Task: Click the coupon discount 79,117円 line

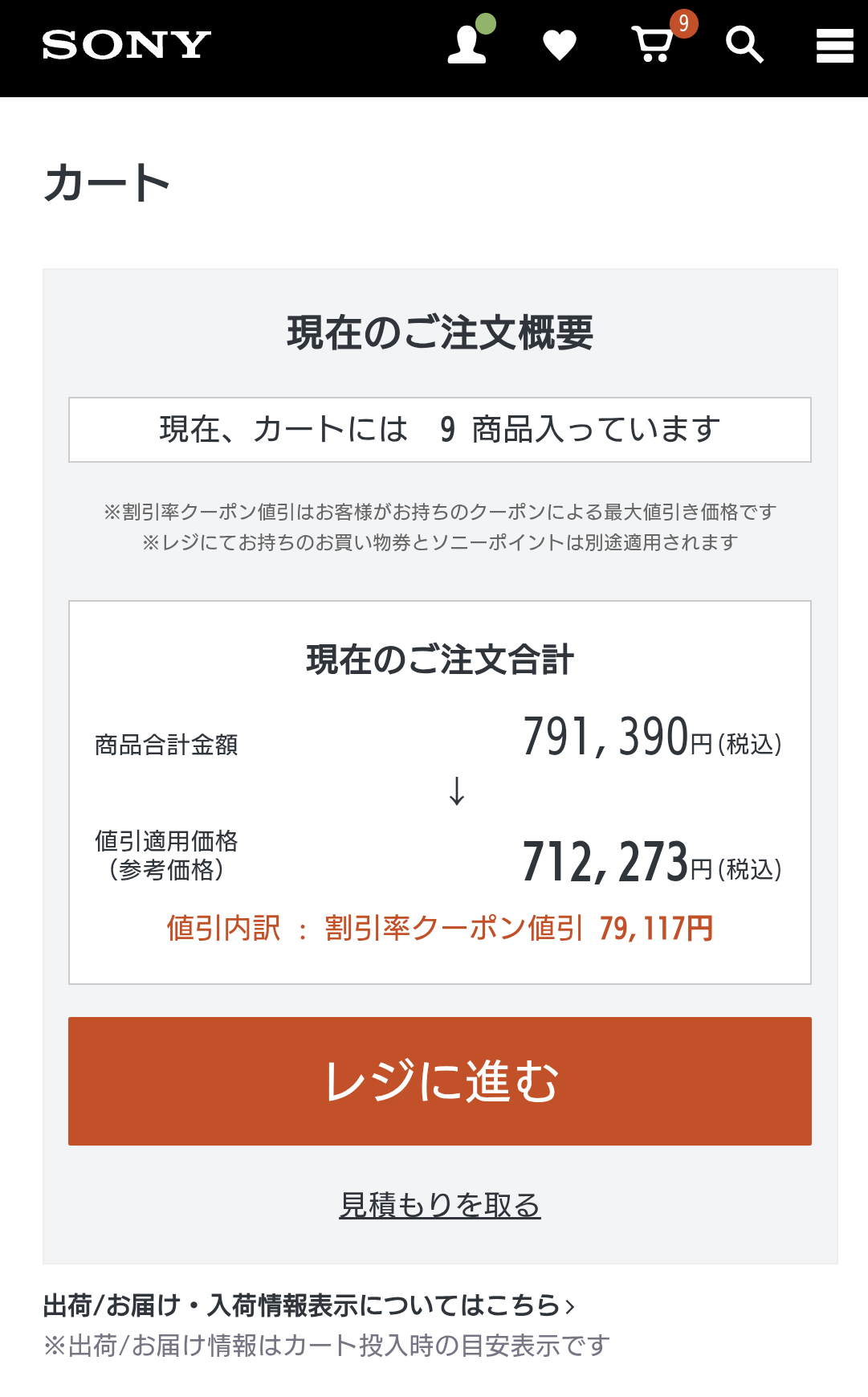Action: pyautogui.click(x=440, y=929)
